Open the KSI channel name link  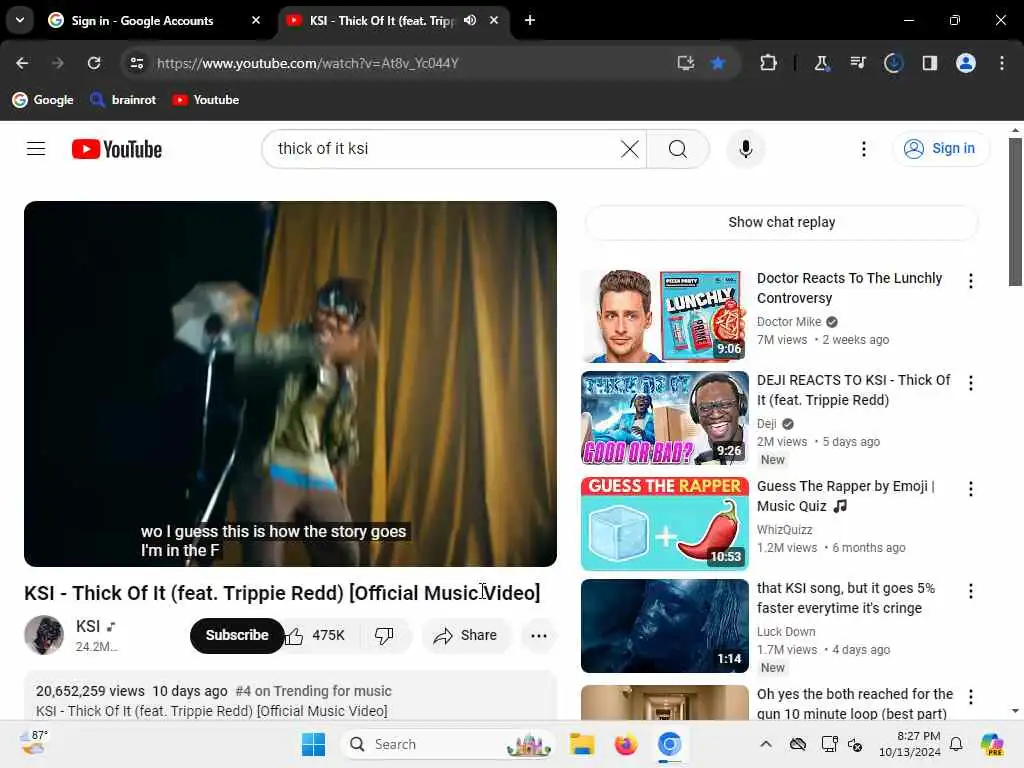tap(88, 626)
